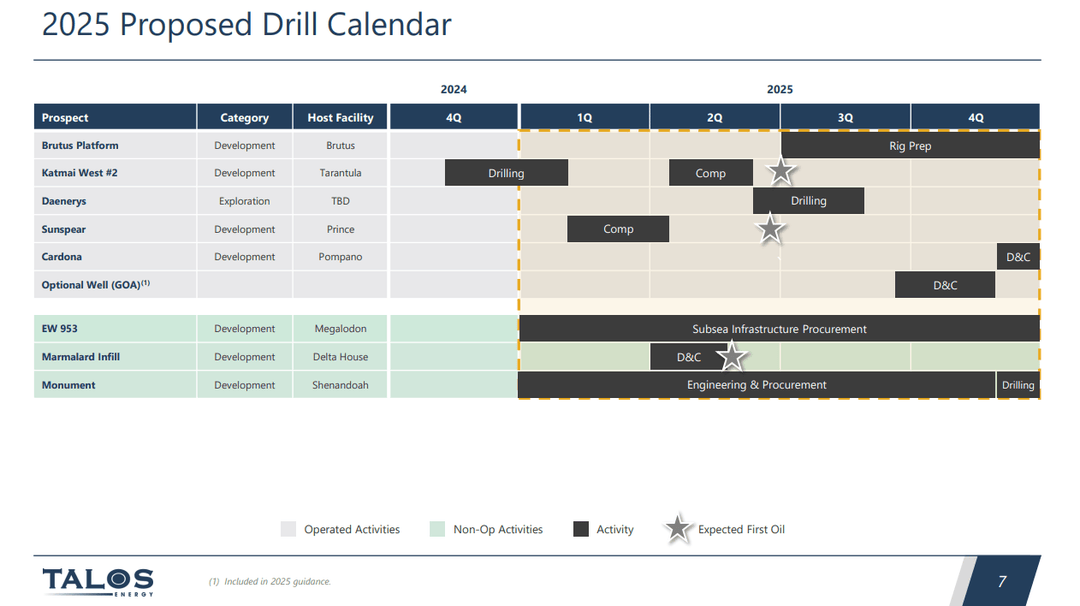Select the 2025 header label
Screen dimensions: 1080x606
(x=779, y=89)
